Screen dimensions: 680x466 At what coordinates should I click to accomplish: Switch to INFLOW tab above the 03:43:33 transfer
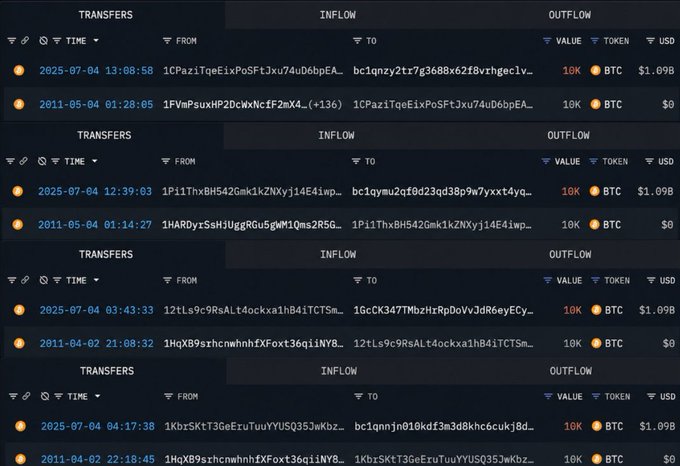(x=338, y=254)
